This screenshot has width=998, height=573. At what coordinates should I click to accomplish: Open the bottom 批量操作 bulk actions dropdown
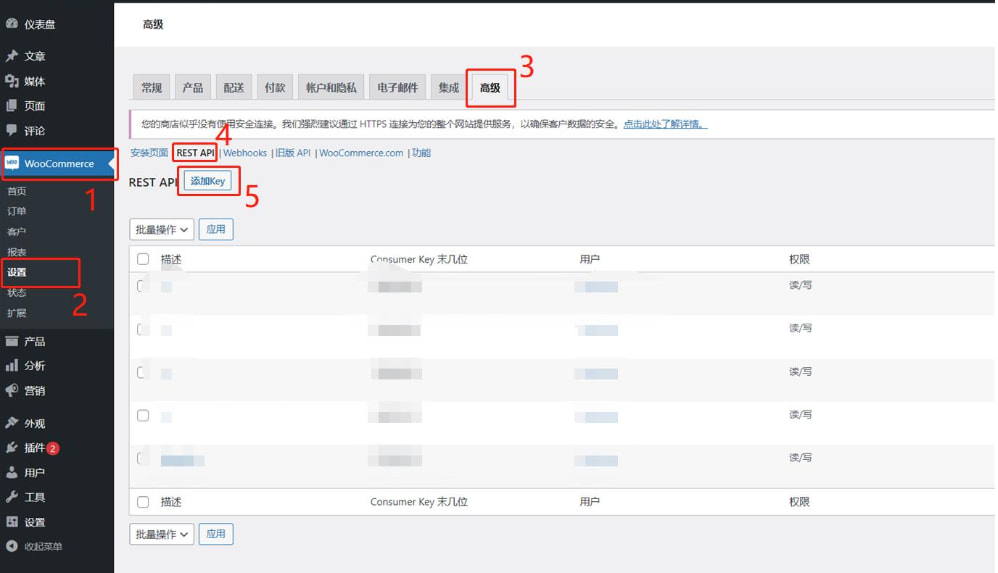161,534
